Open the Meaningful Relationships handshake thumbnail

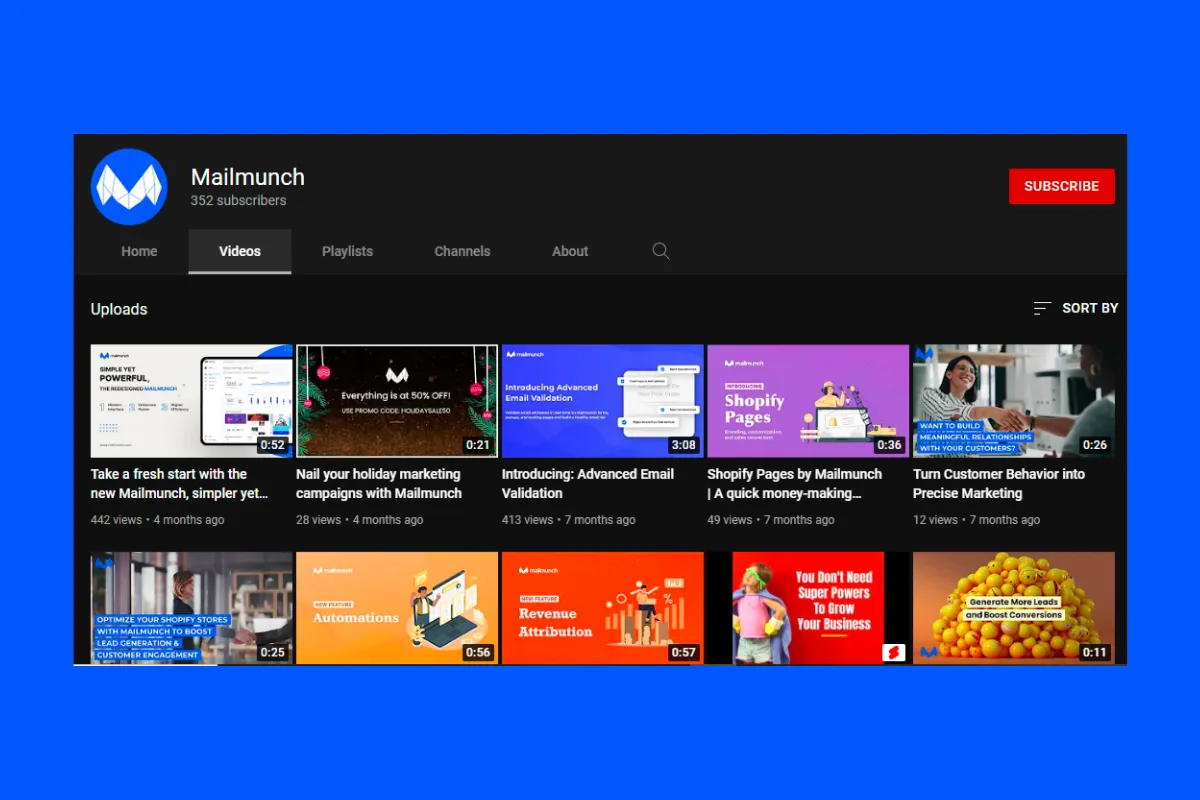(1014, 401)
